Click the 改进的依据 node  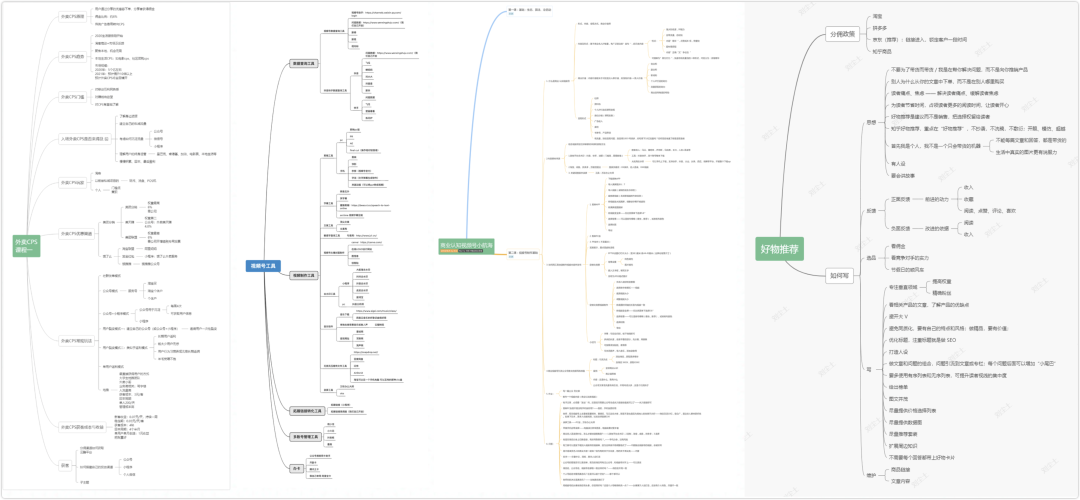pos(937,228)
